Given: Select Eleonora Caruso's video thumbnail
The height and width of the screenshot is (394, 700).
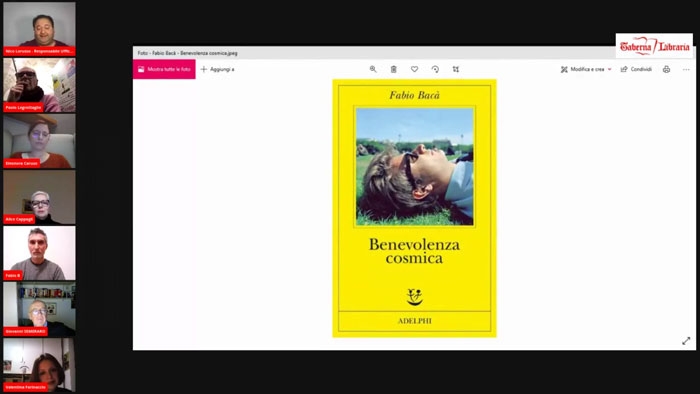Looking at the screenshot, I should click(39, 141).
